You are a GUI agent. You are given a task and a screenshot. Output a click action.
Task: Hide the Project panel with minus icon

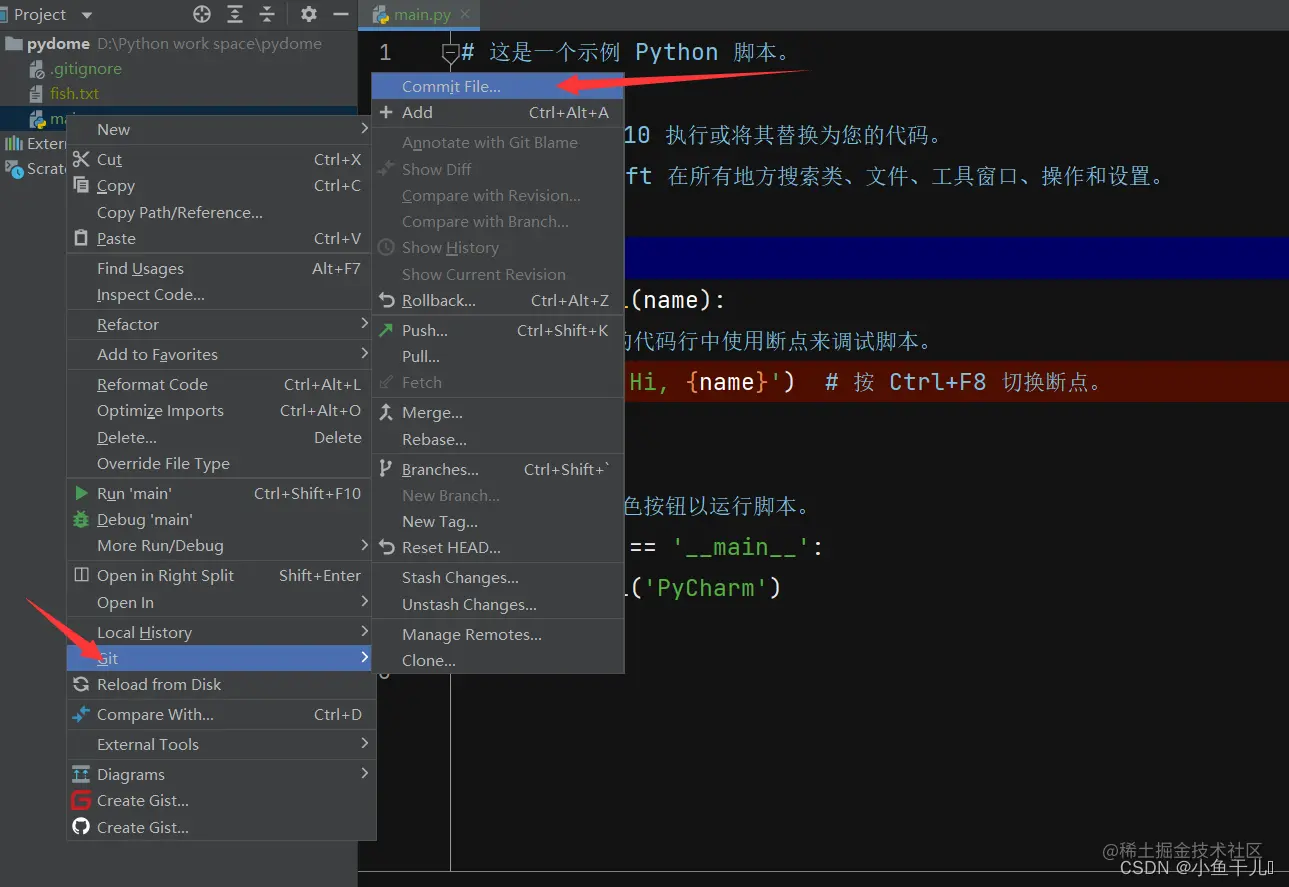pyautogui.click(x=341, y=15)
